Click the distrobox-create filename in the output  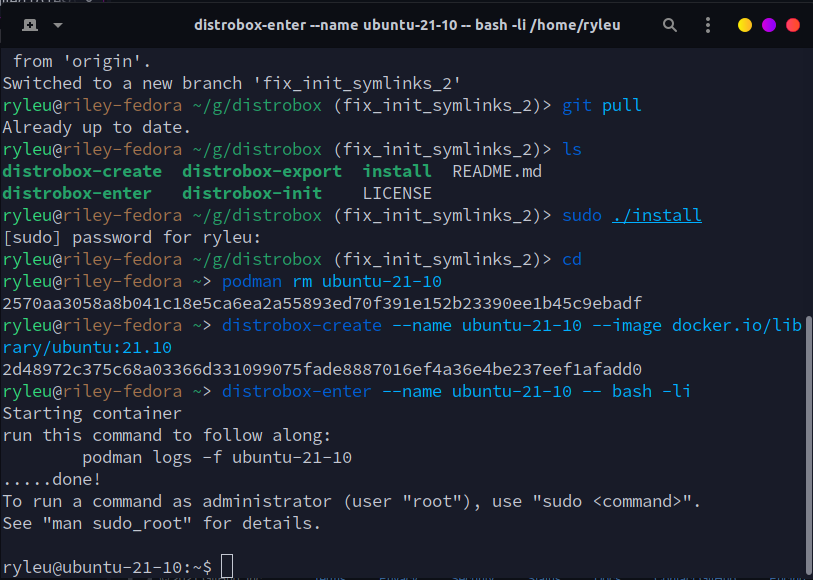pos(82,171)
